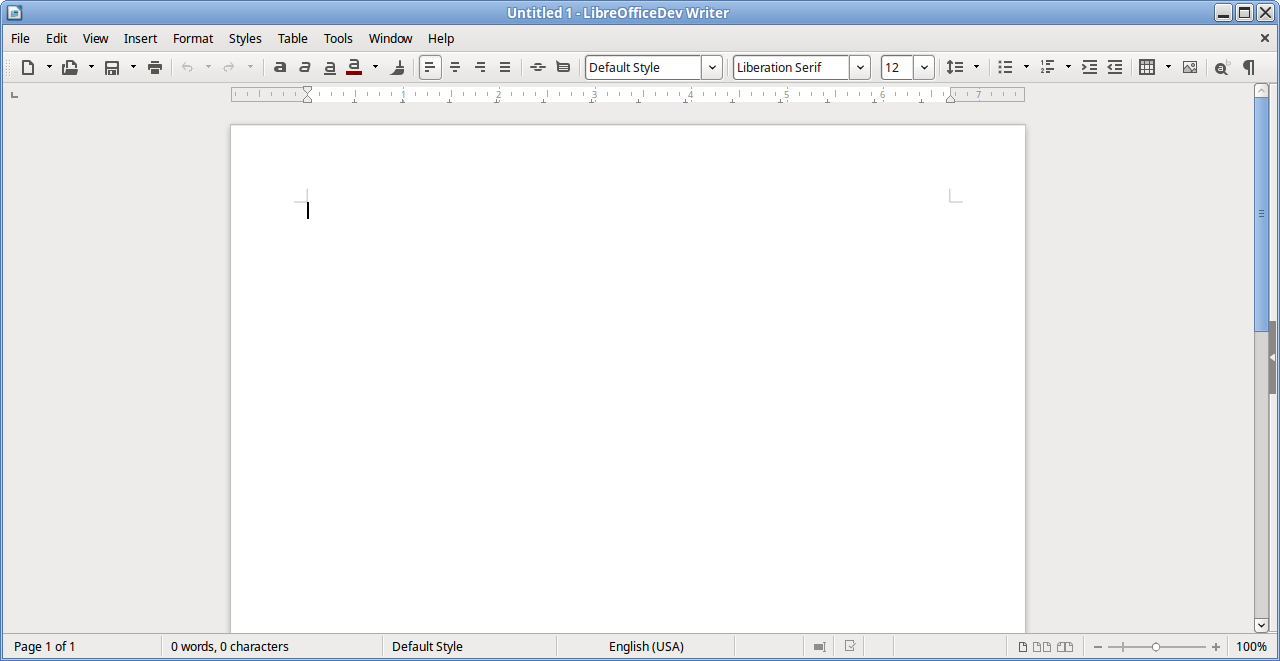
Task: Click 'Page 1 of 1' in the status bar
Action: 45,647
